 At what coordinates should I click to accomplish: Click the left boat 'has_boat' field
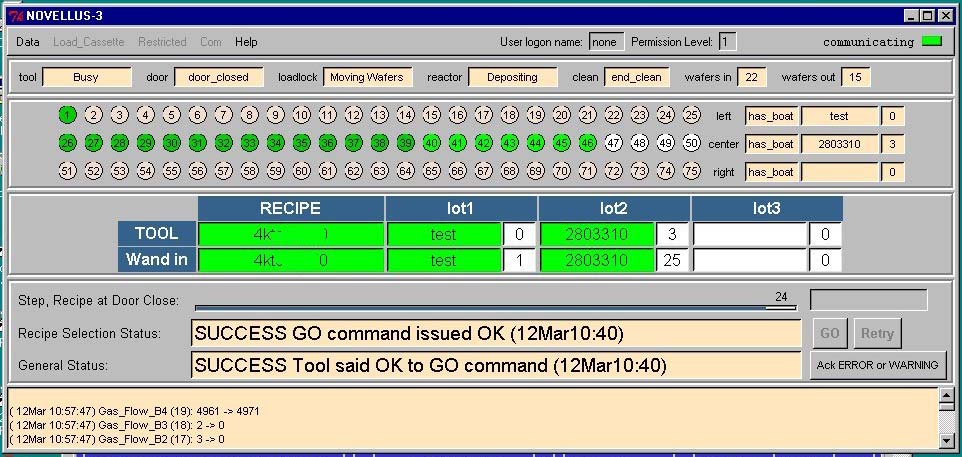(x=771, y=116)
